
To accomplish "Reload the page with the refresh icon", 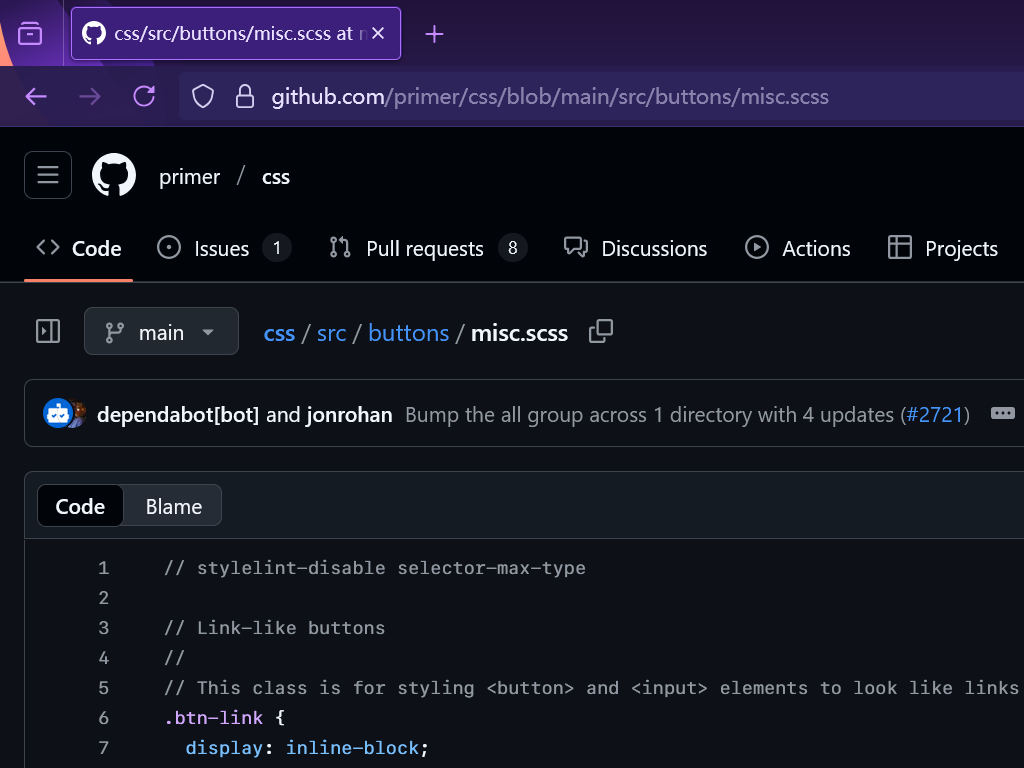I will click(144, 96).
